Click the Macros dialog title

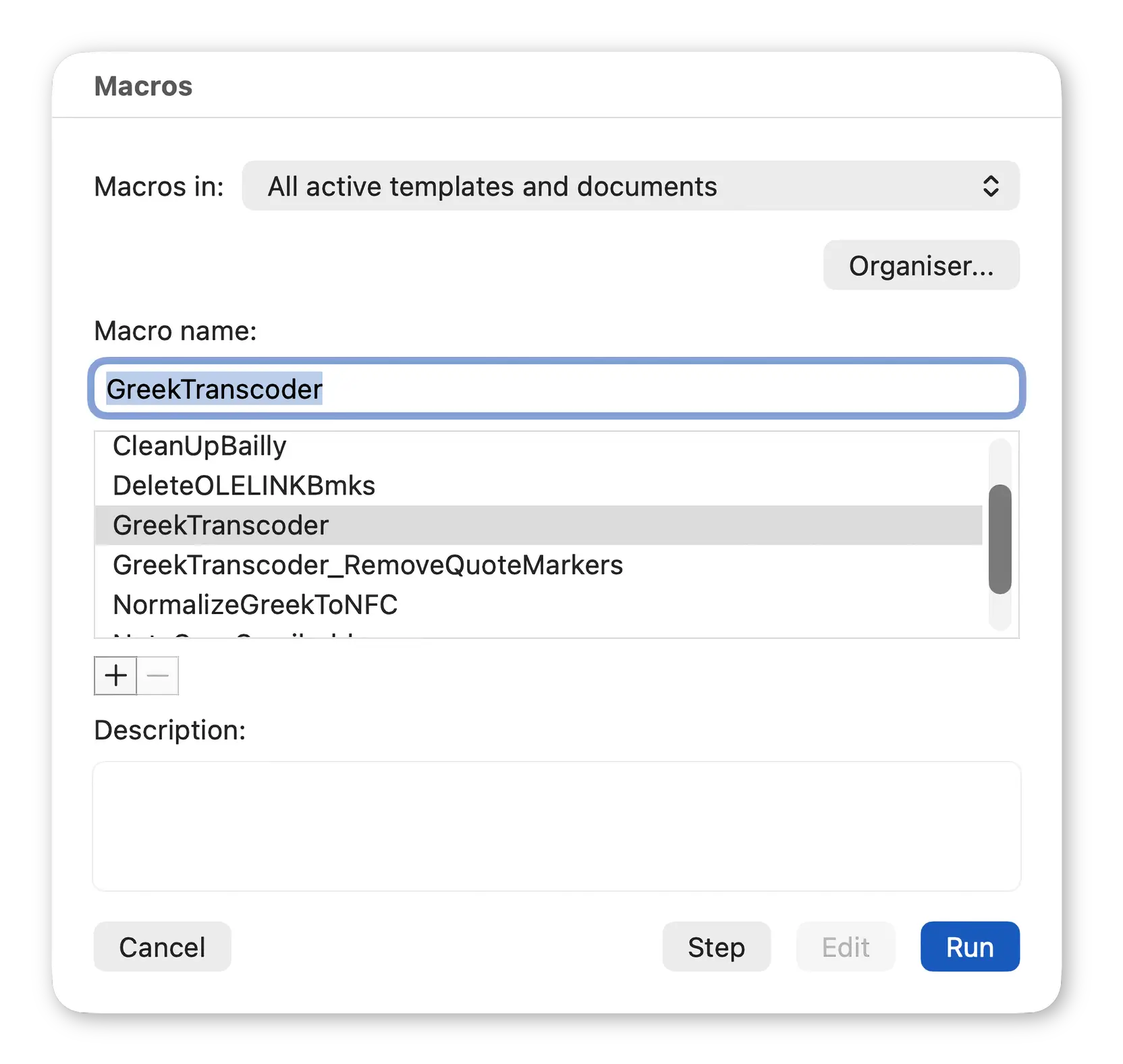pos(143,86)
